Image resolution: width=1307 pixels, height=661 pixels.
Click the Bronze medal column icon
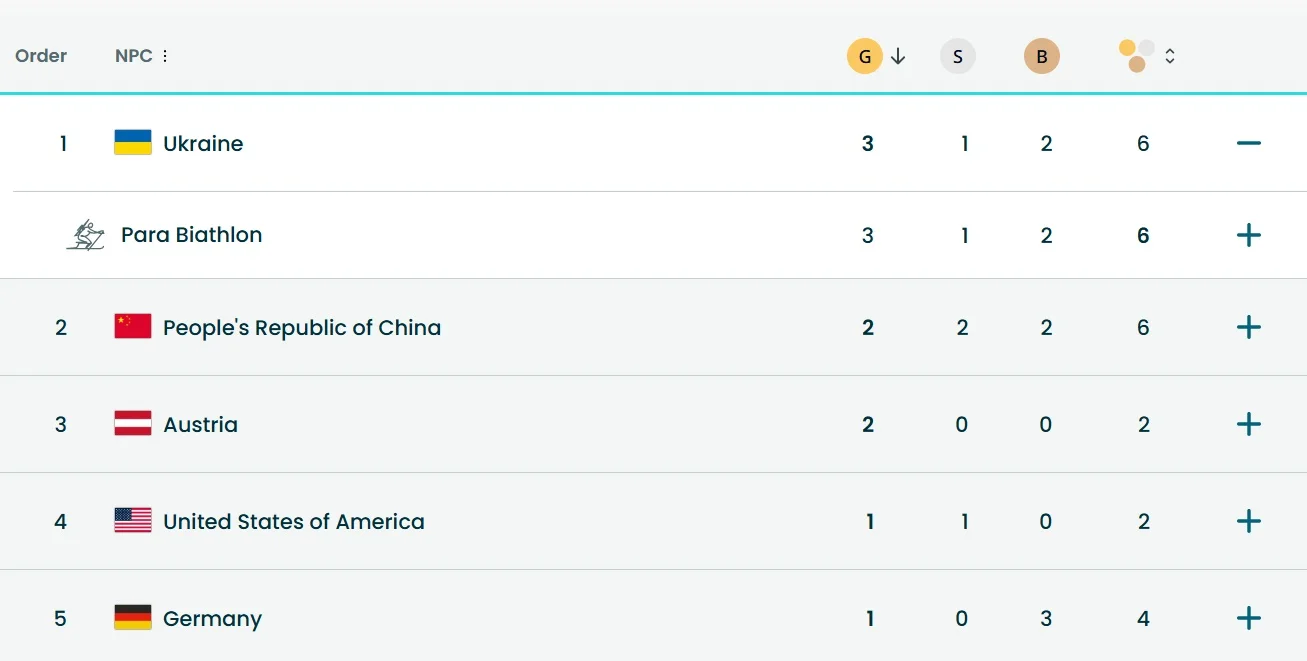click(1041, 56)
